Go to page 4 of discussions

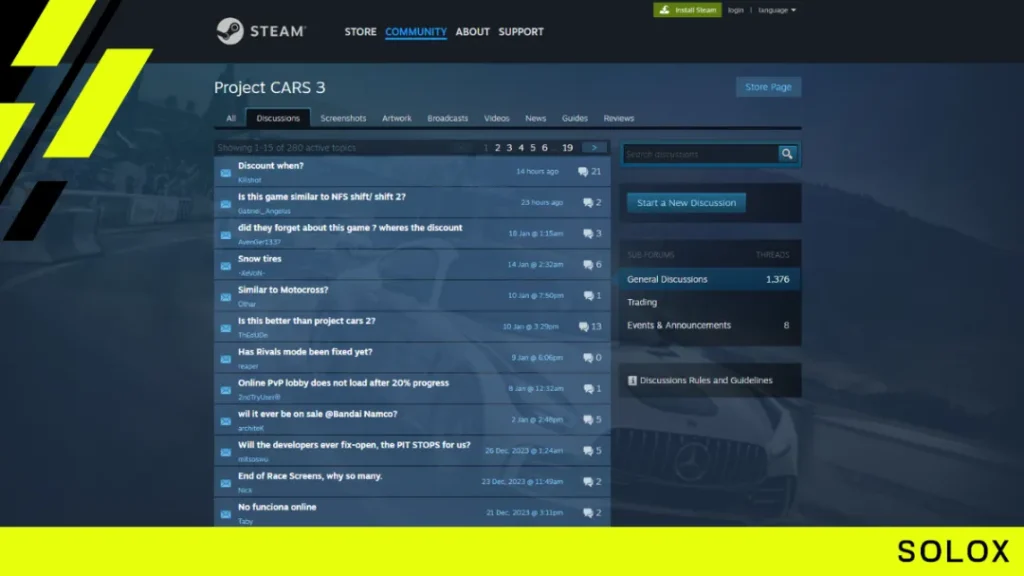coord(520,148)
